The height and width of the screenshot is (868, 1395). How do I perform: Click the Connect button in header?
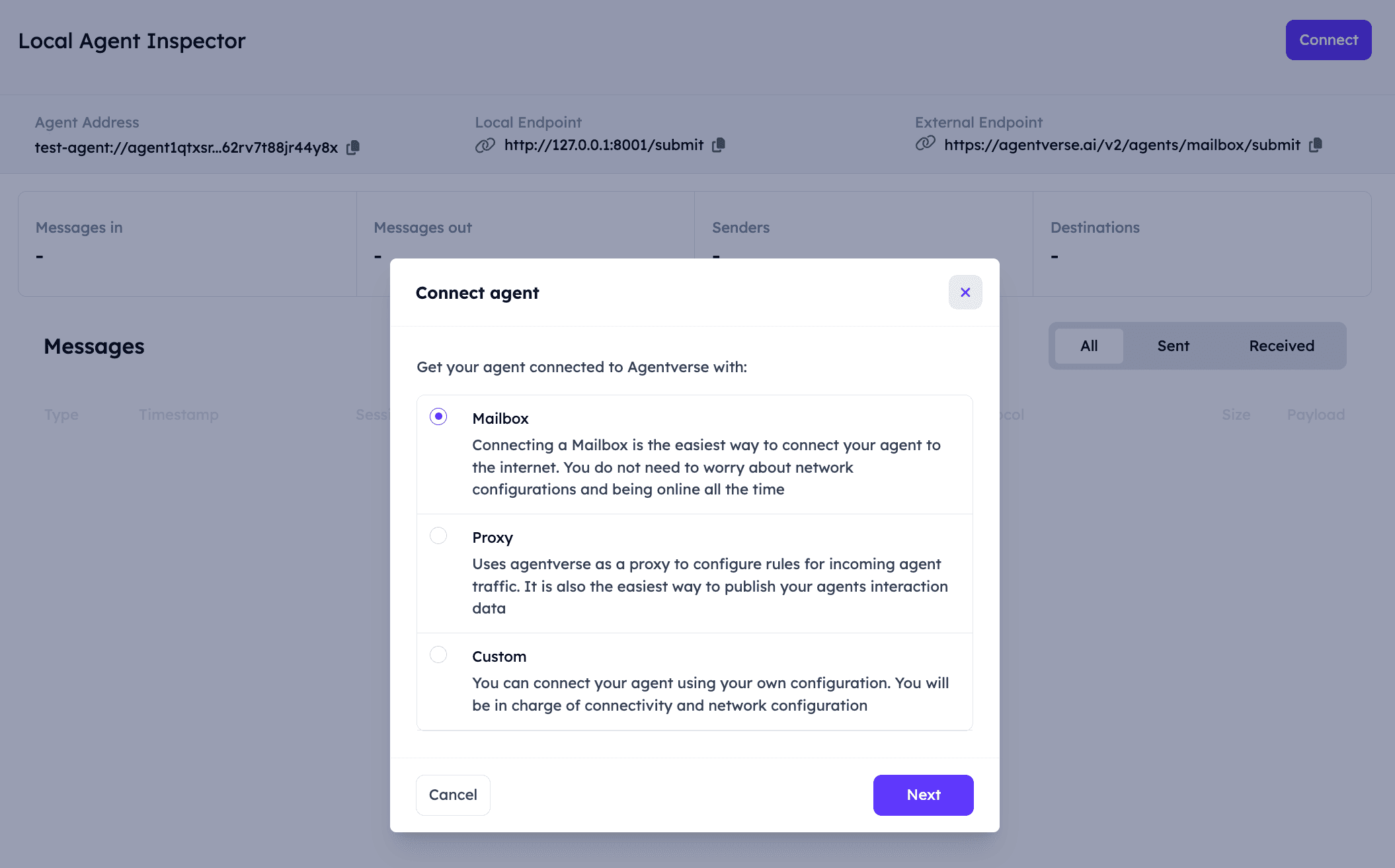click(1328, 40)
